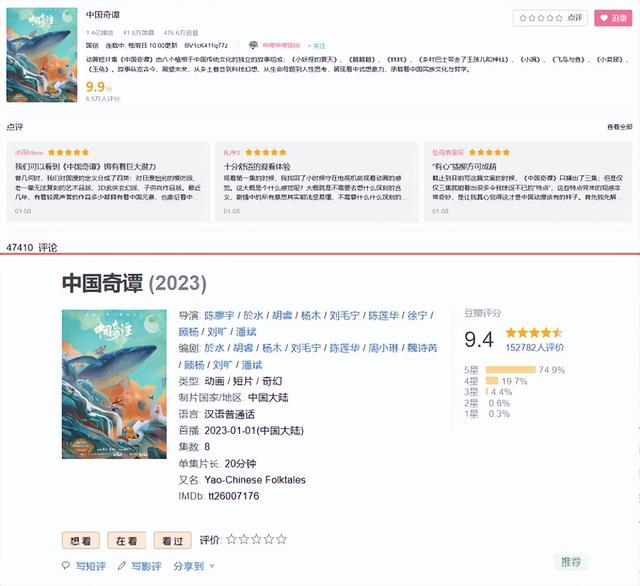Click 查看全部 to view all reviews
640x586 pixels.
[x=620, y=127]
